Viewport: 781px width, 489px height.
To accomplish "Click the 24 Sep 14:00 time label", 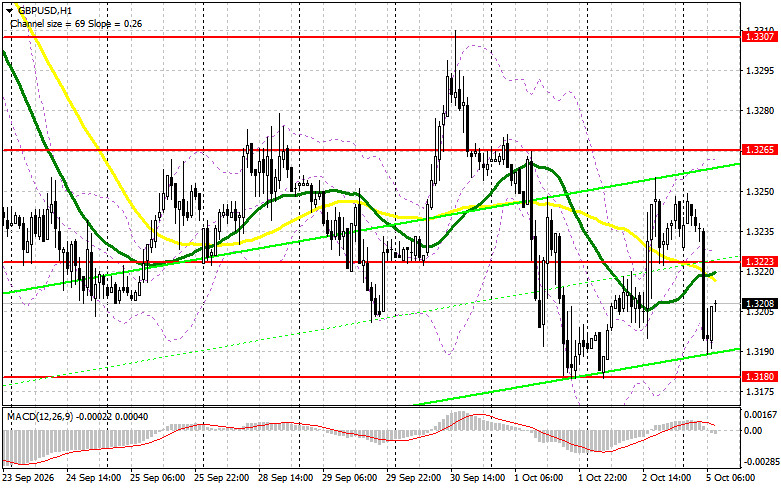I will click(94, 478).
